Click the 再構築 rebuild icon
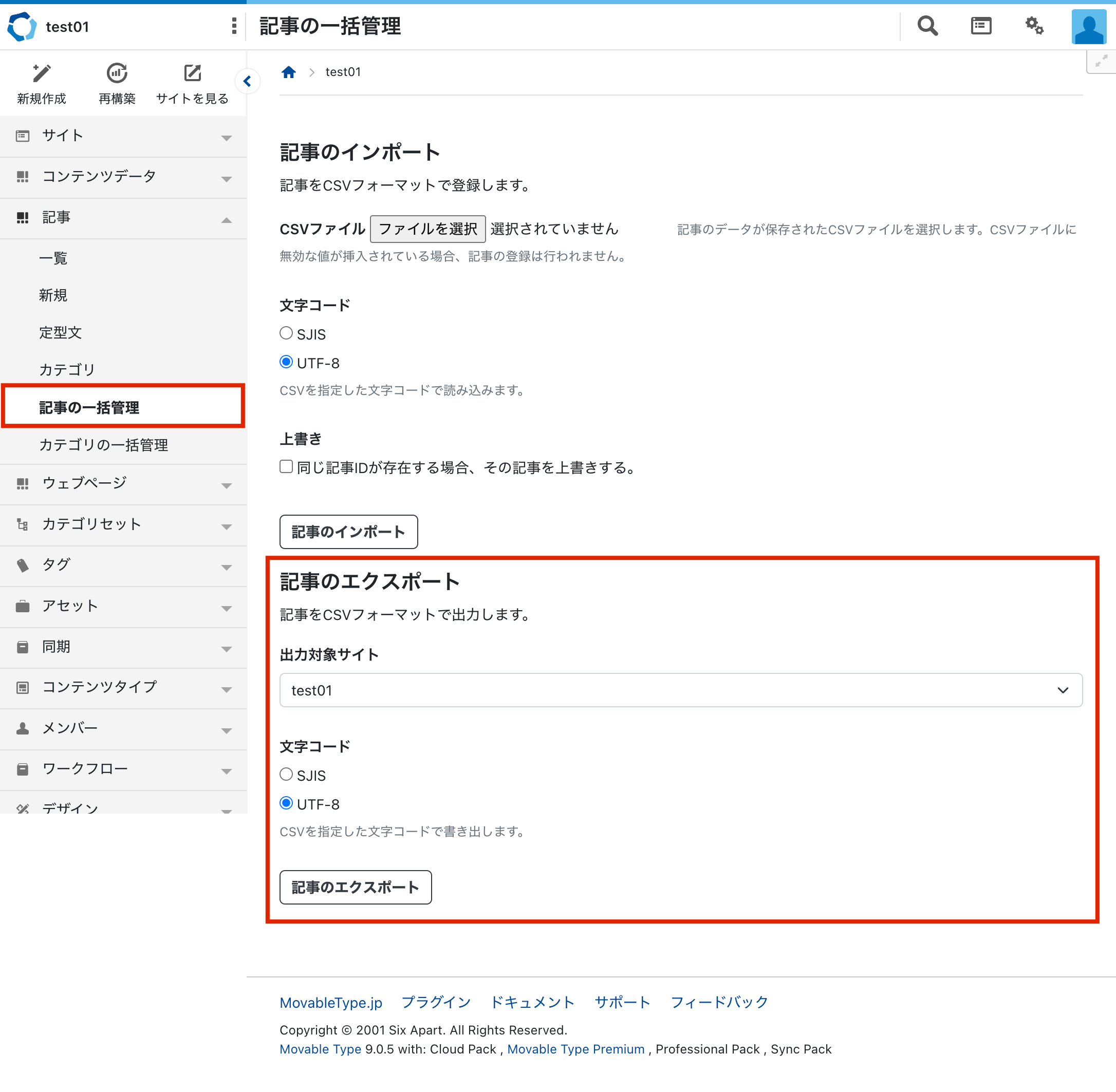Viewport: 1116px width, 1092px height. coord(117,73)
